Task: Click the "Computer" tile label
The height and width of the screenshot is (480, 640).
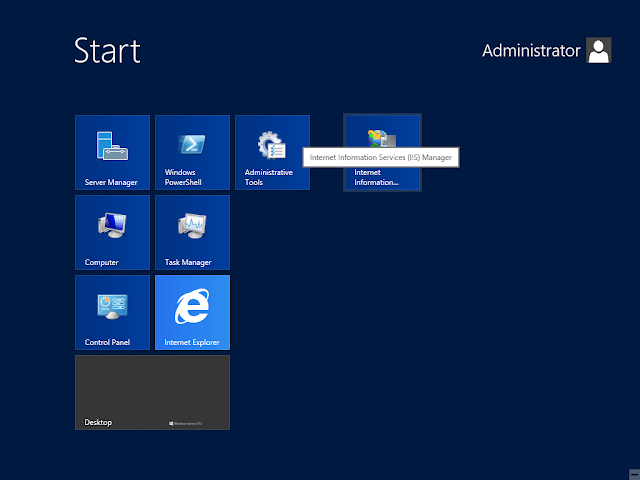Action: click(x=102, y=263)
